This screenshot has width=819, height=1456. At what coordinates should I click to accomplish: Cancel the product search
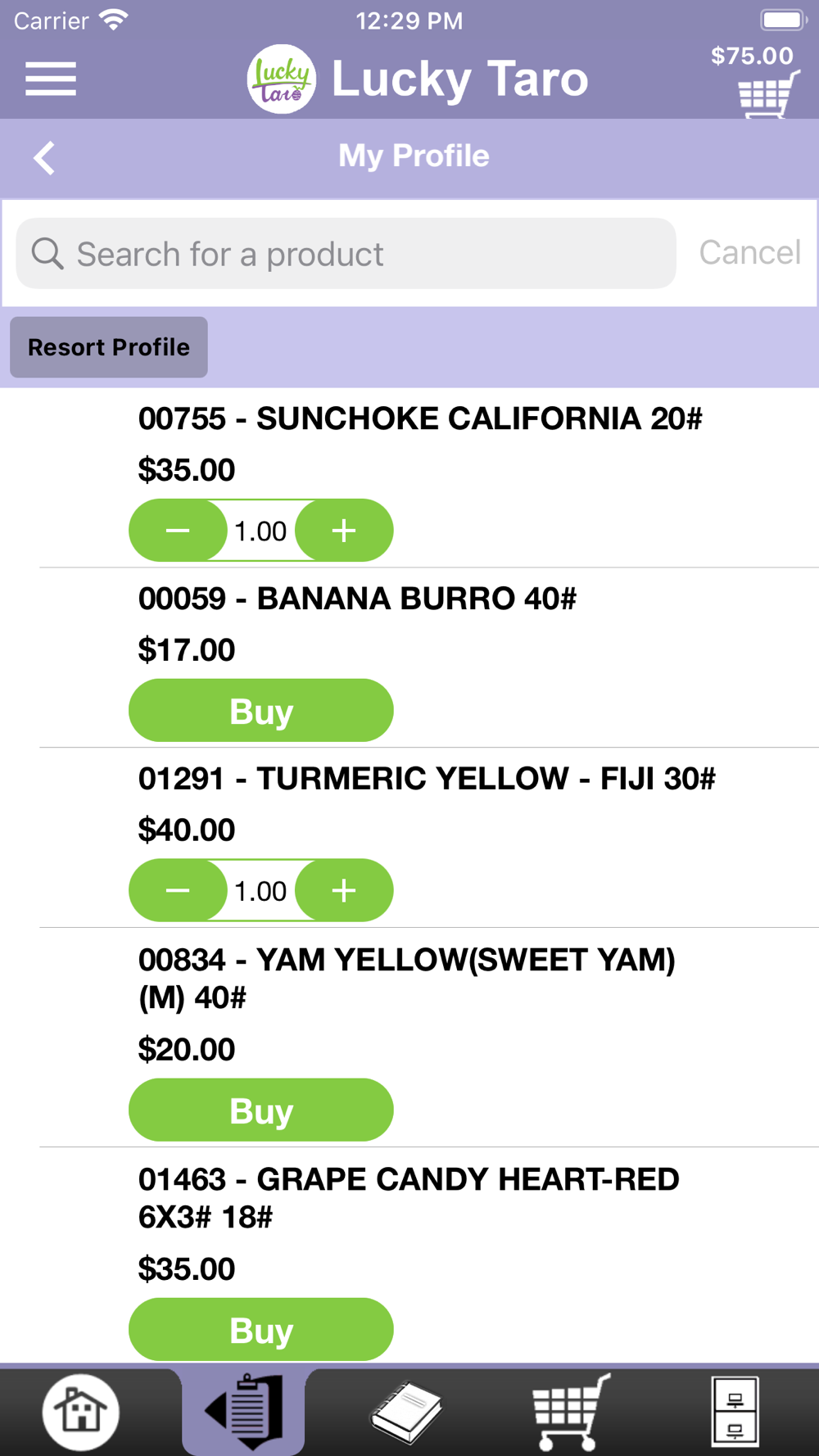click(749, 253)
